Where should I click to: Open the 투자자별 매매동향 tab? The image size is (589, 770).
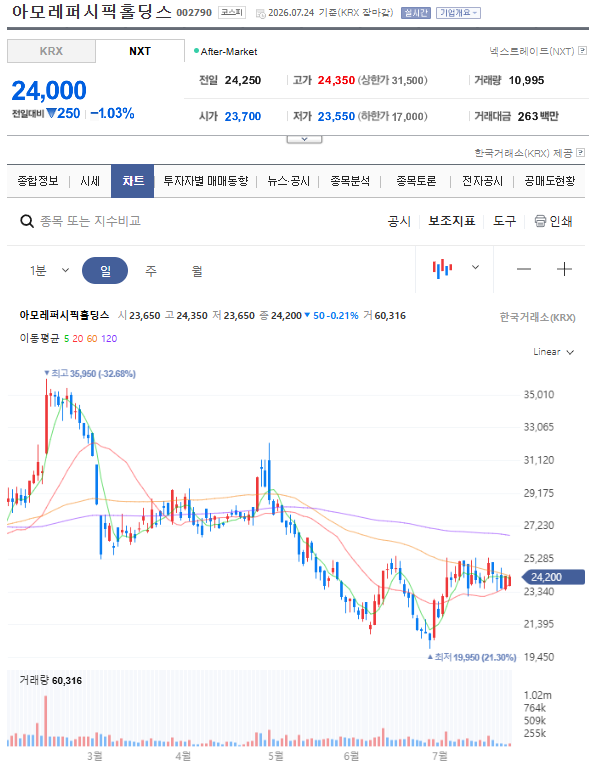tap(206, 181)
